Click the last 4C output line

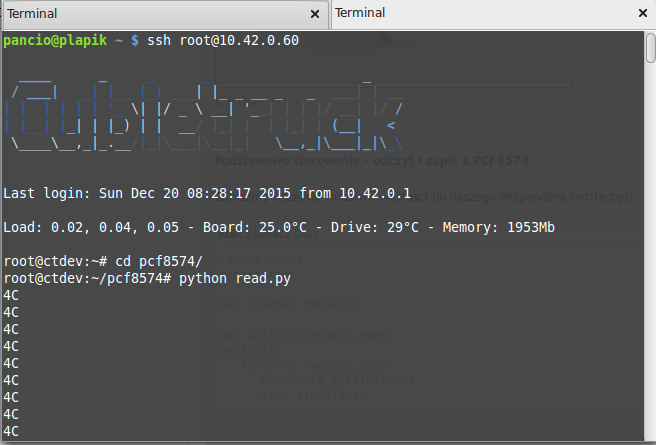11,431
